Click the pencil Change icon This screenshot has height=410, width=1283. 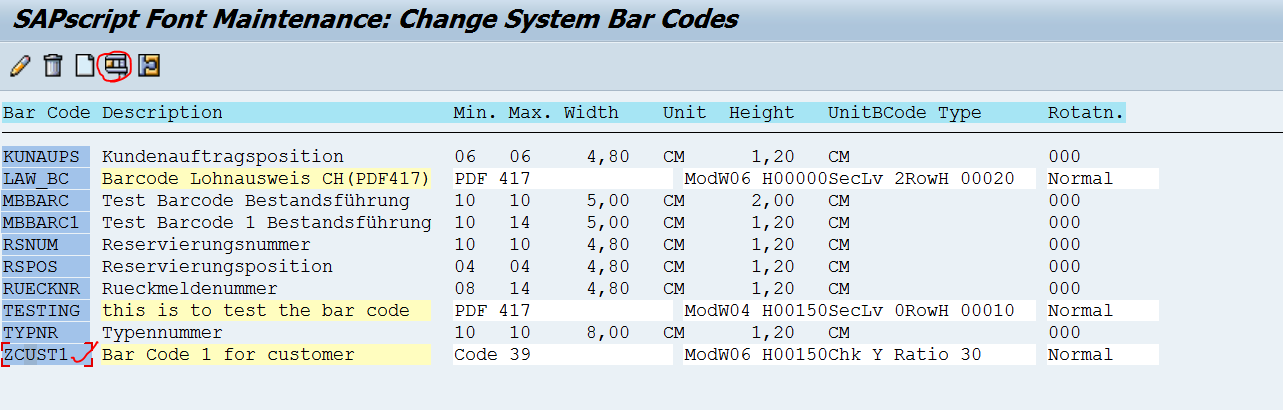pos(19,66)
